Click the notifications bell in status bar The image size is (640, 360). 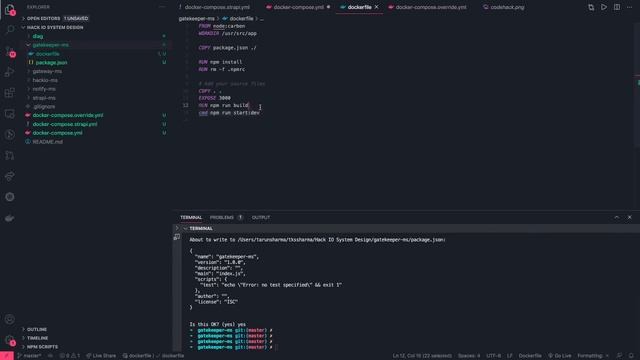(631, 356)
